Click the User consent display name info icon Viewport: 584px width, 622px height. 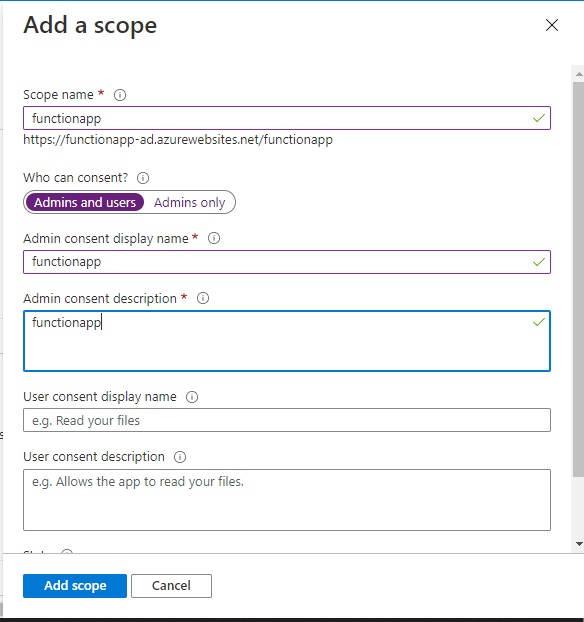coord(192,397)
